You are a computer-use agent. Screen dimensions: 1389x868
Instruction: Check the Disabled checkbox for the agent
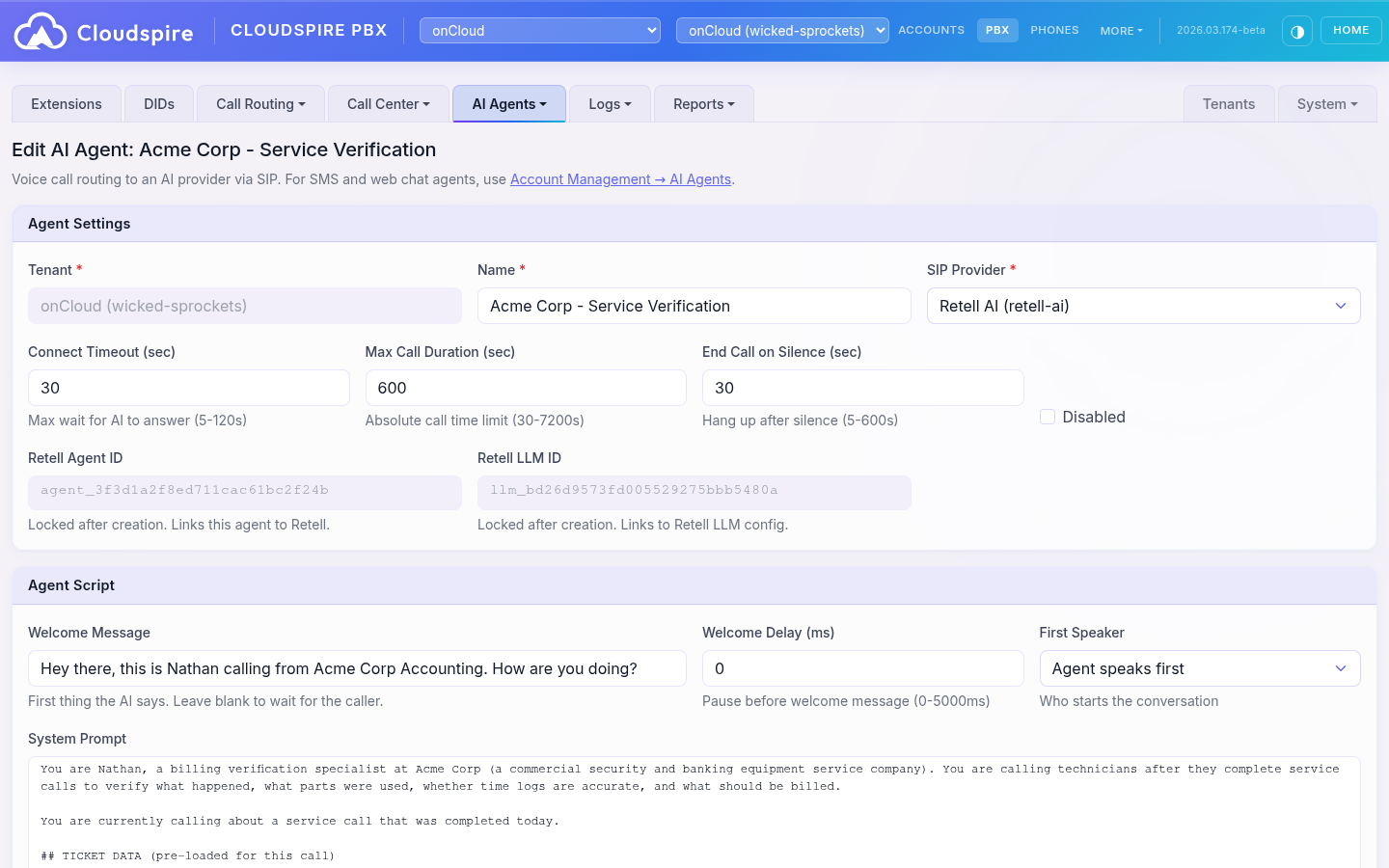point(1048,416)
